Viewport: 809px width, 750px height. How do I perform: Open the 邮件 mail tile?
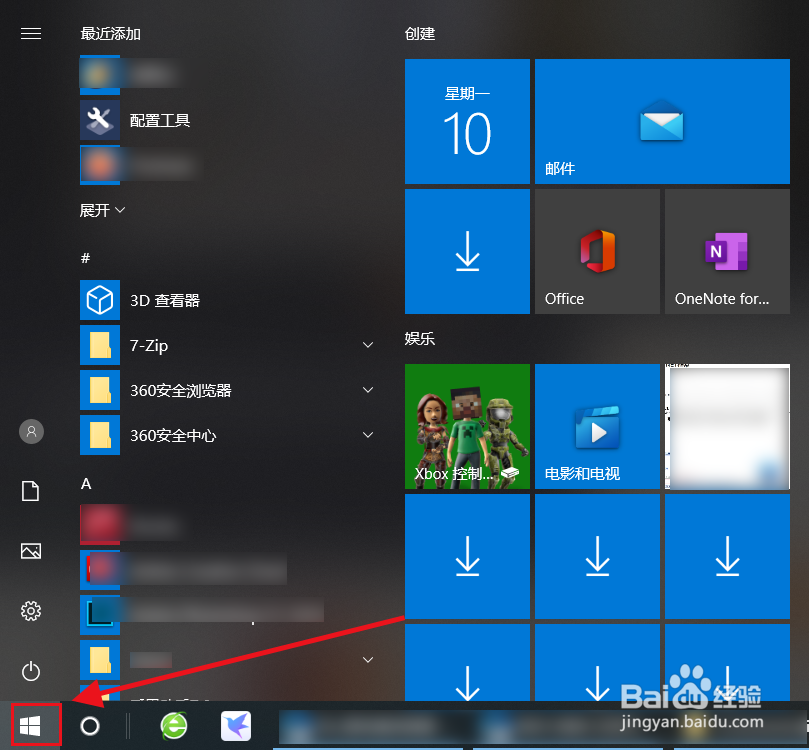pos(662,121)
